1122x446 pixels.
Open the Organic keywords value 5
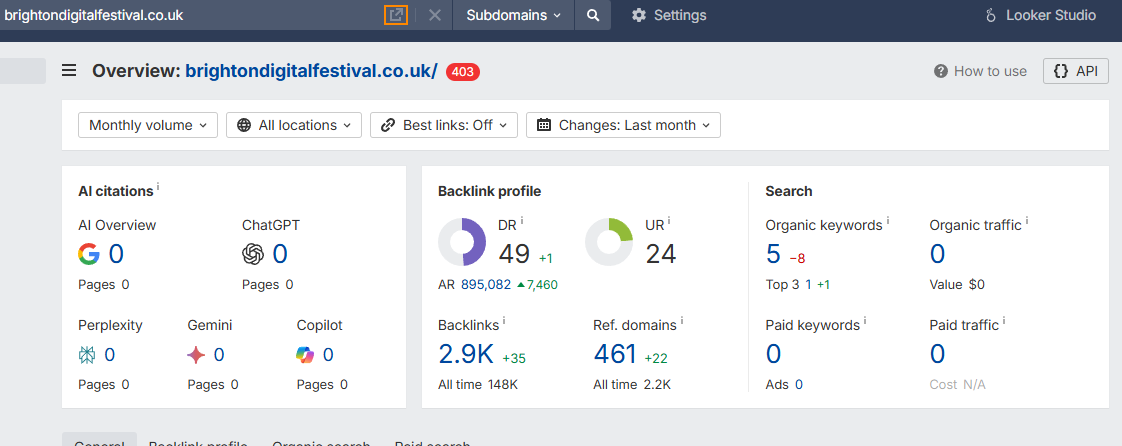tap(773, 254)
